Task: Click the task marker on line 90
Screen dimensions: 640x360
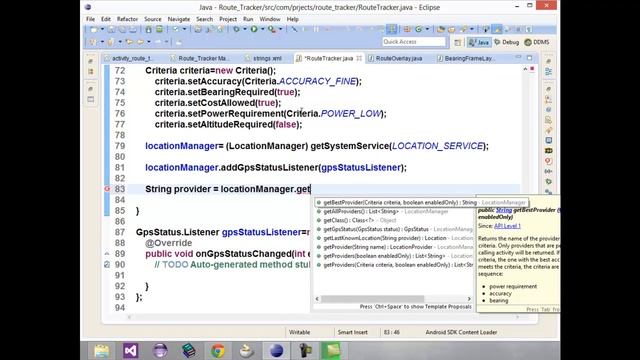Action: click(x=107, y=264)
